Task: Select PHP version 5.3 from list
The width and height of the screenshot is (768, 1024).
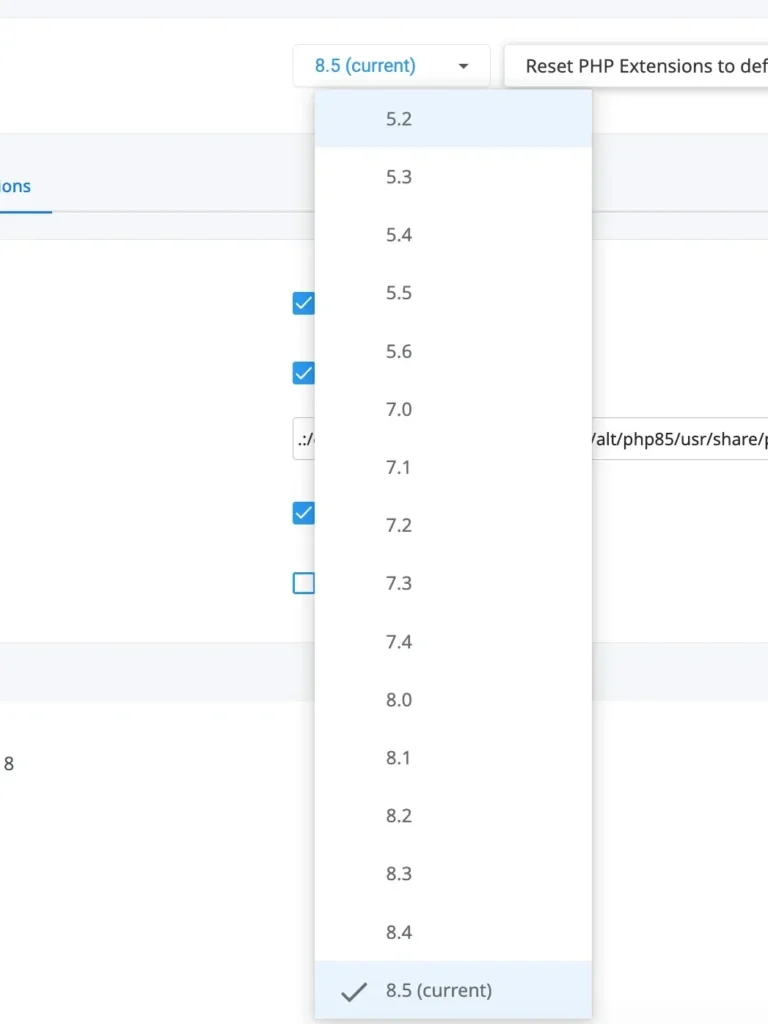Action: point(453,177)
